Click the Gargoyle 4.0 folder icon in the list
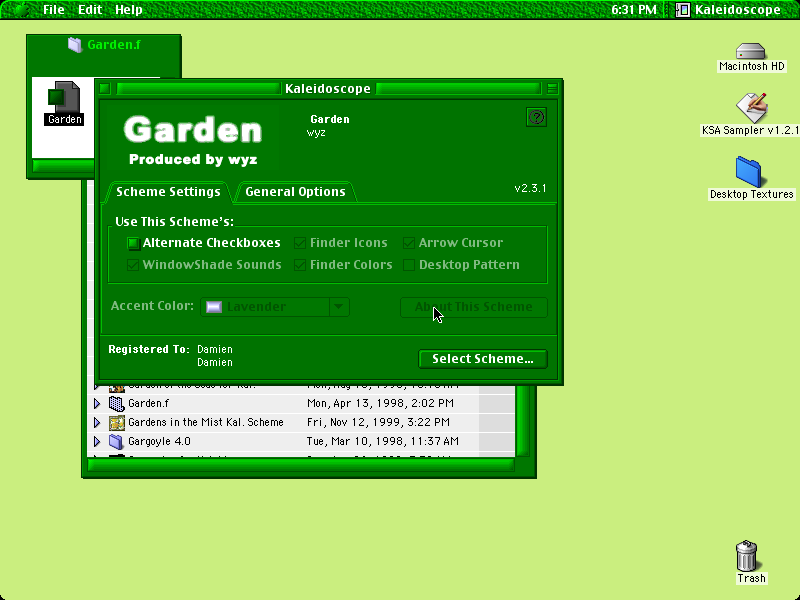Screen dimensions: 800x600 [116, 441]
